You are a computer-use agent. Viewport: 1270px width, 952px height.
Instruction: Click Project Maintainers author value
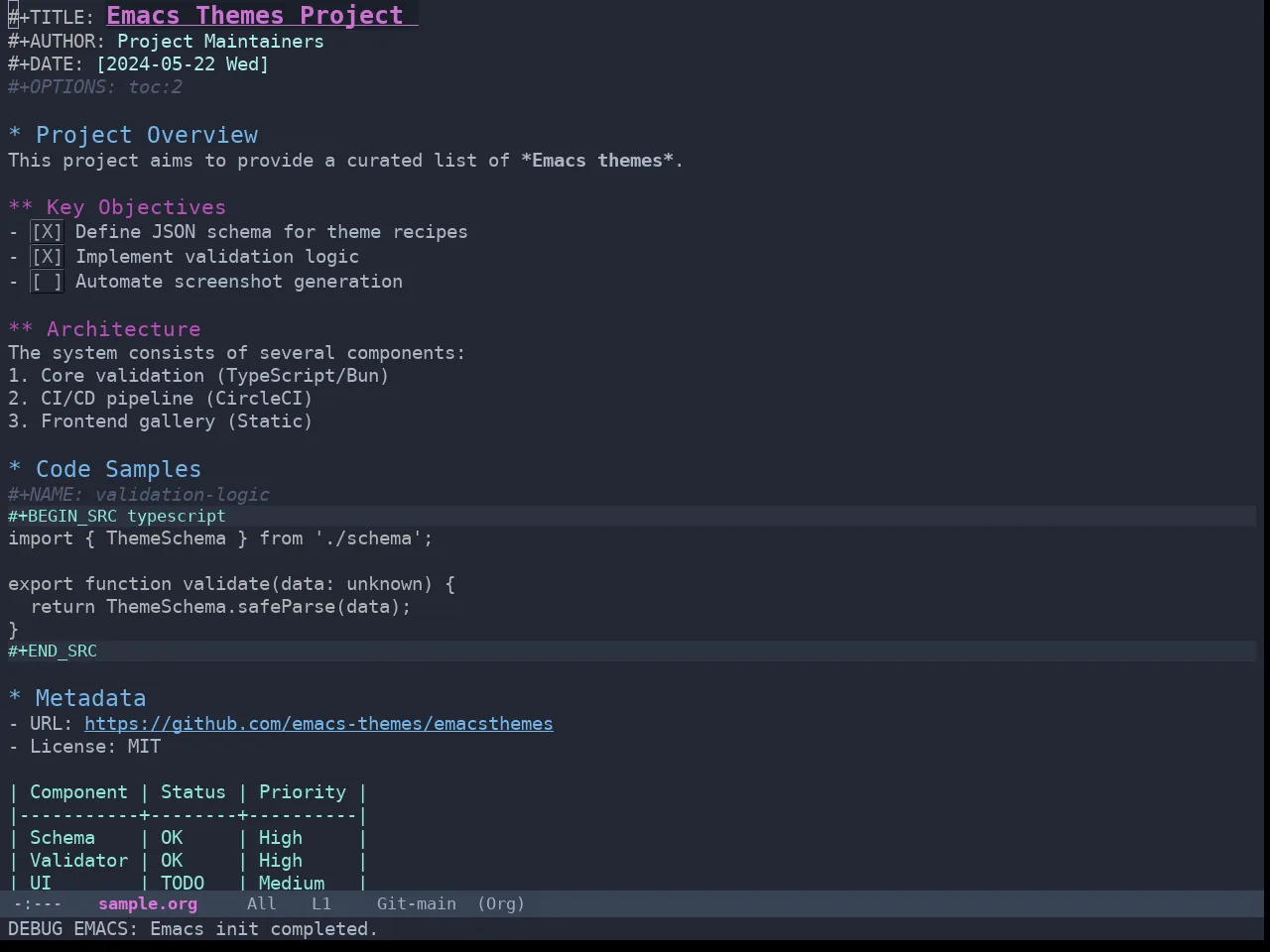(220, 42)
